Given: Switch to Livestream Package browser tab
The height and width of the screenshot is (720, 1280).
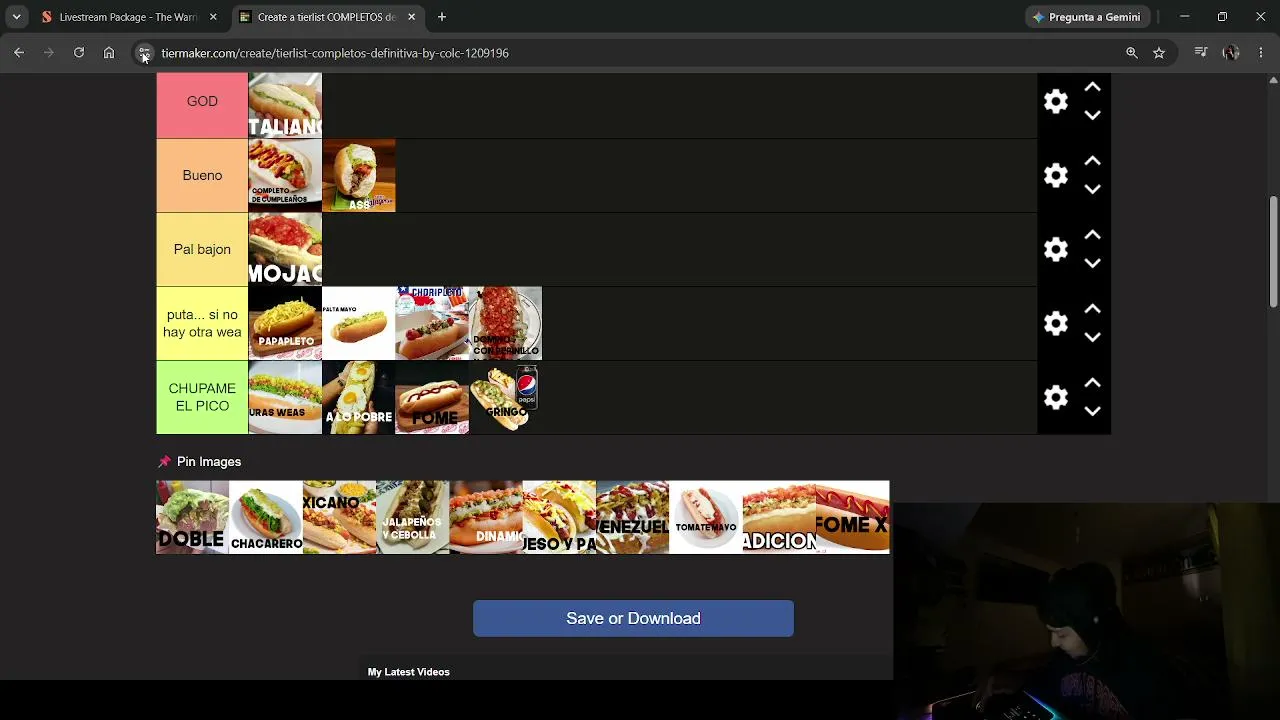Looking at the screenshot, I should click(128, 17).
